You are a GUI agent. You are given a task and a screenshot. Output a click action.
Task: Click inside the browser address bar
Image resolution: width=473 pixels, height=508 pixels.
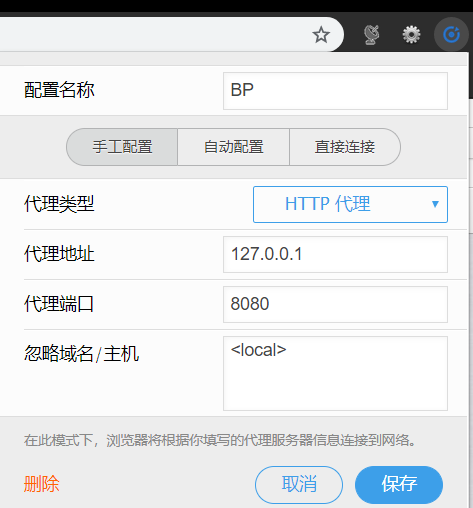(x=153, y=35)
